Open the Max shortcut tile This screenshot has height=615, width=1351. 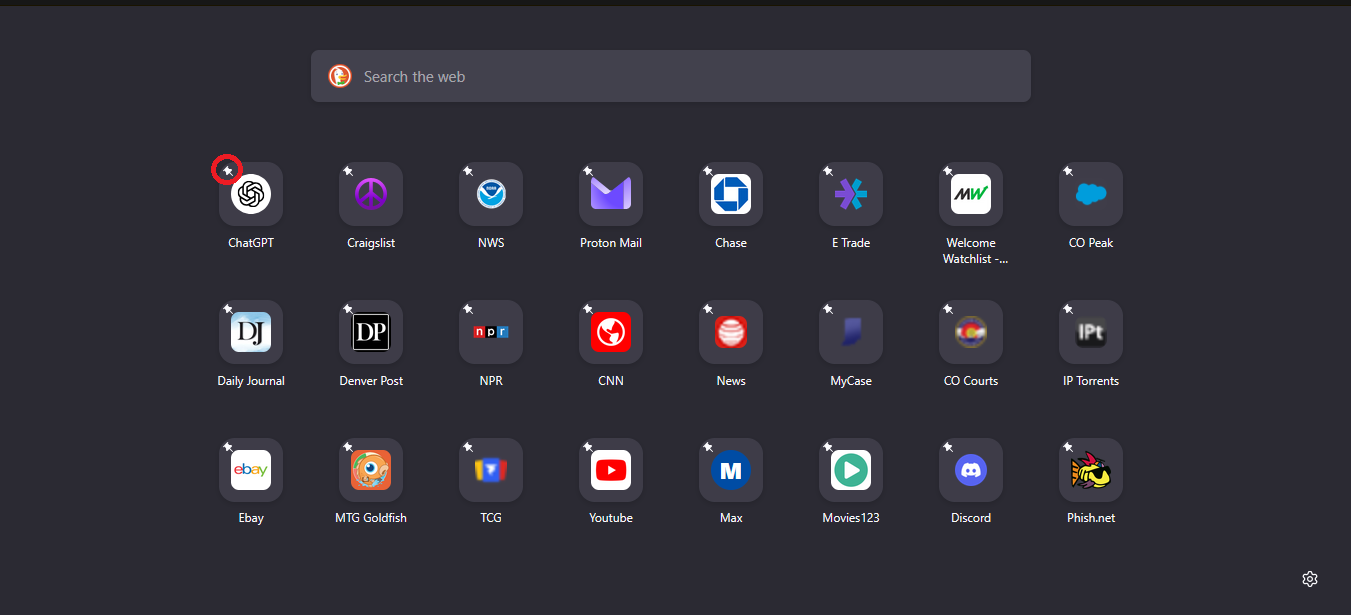731,470
